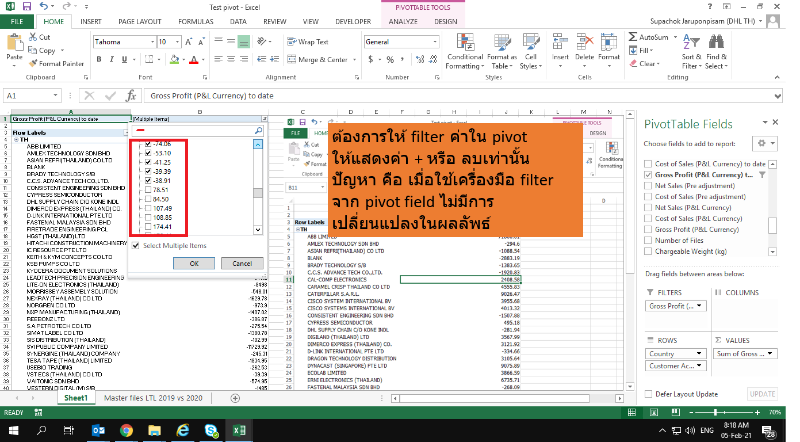Toggle Select Multiple Items checkbox
The height and width of the screenshot is (442, 800).
137,246
